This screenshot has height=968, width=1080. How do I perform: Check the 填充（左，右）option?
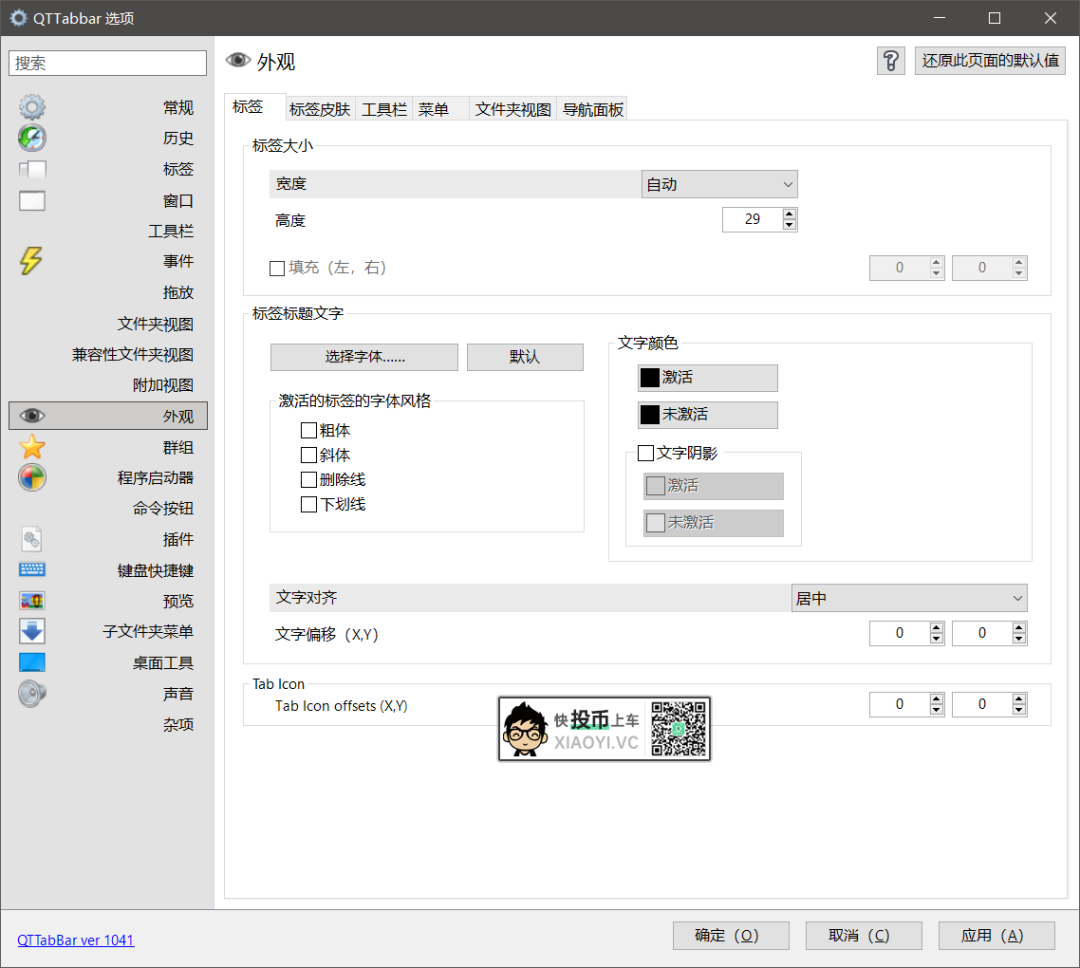pyautogui.click(x=278, y=268)
